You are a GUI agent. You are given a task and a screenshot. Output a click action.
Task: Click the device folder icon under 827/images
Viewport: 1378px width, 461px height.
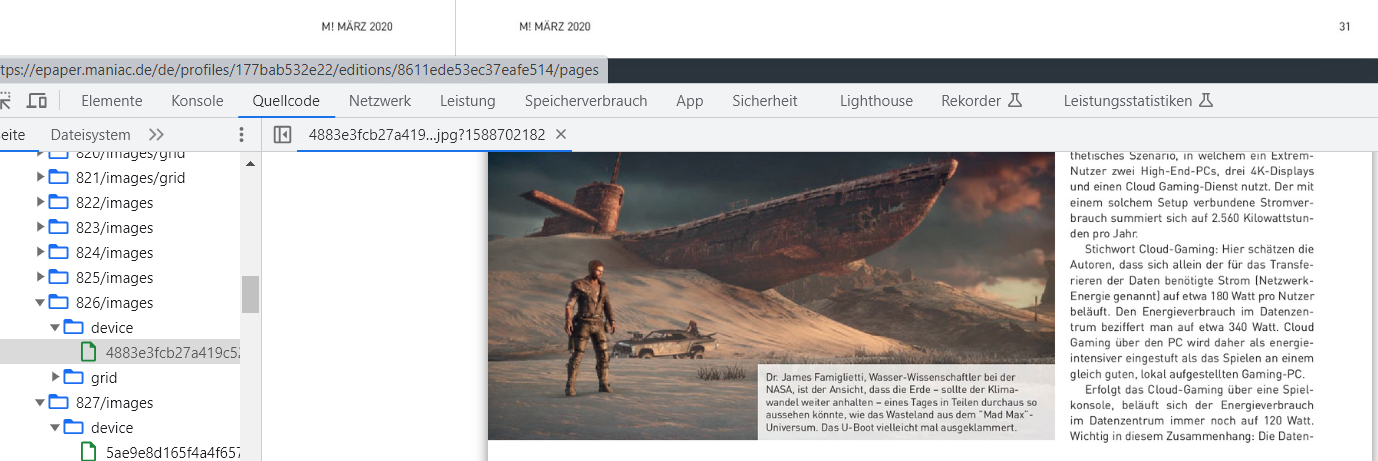(x=73, y=427)
